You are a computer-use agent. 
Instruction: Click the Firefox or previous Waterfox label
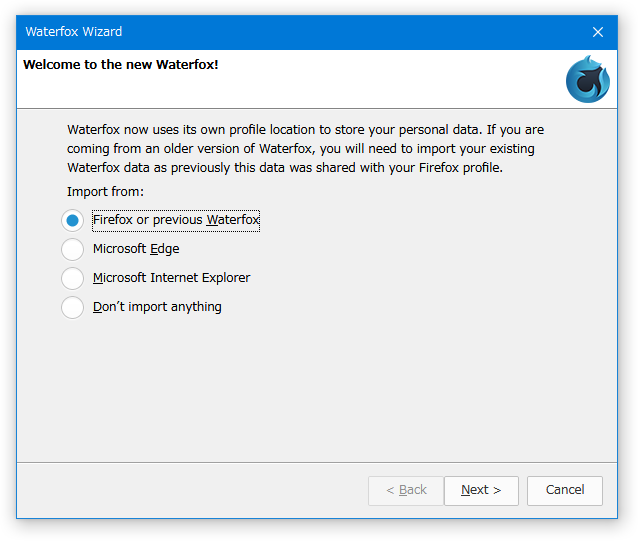coord(176,220)
